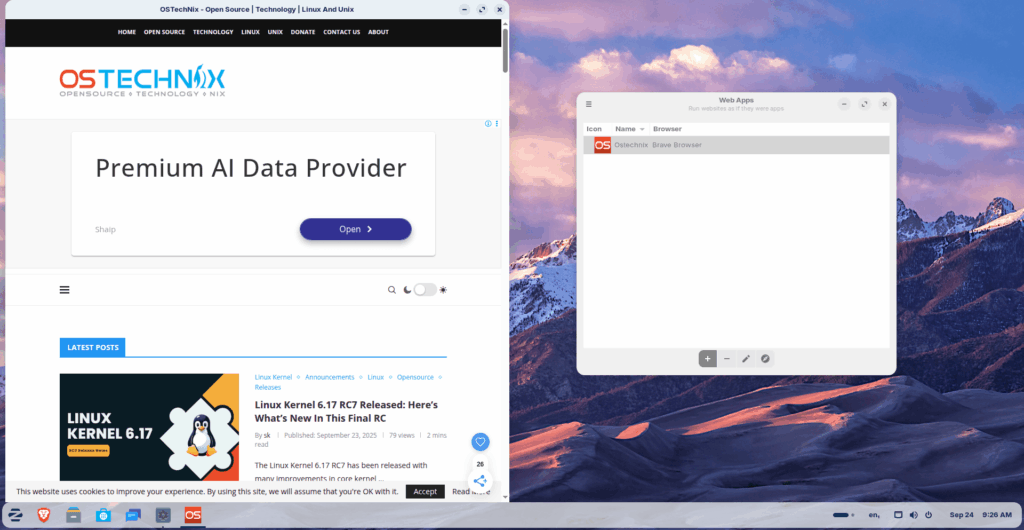This screenshot has height=530, width=1024.
Task: Open author sk link
Action: [267, 435]
